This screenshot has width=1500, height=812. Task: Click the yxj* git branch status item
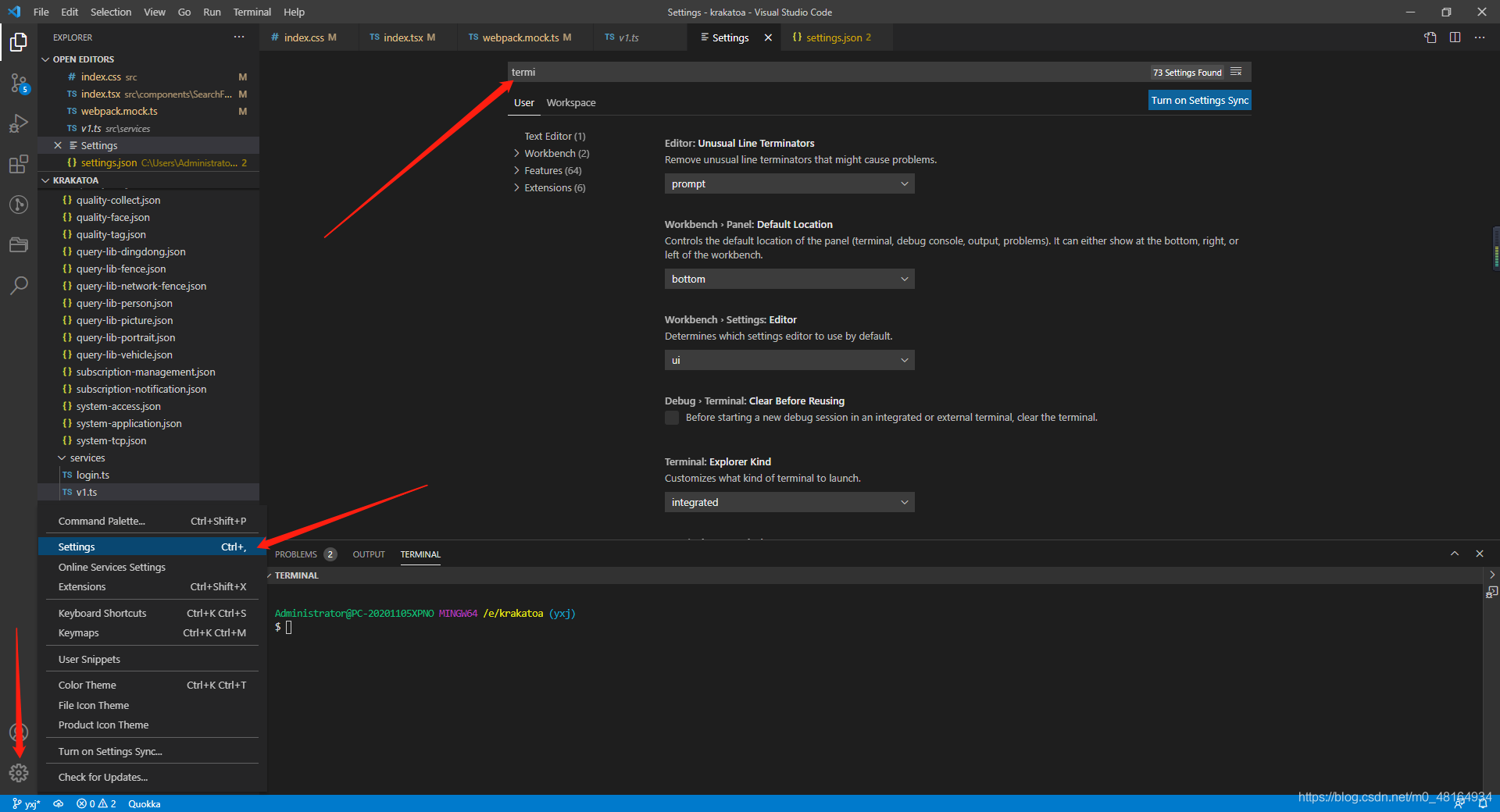click(x=27, y=803)
